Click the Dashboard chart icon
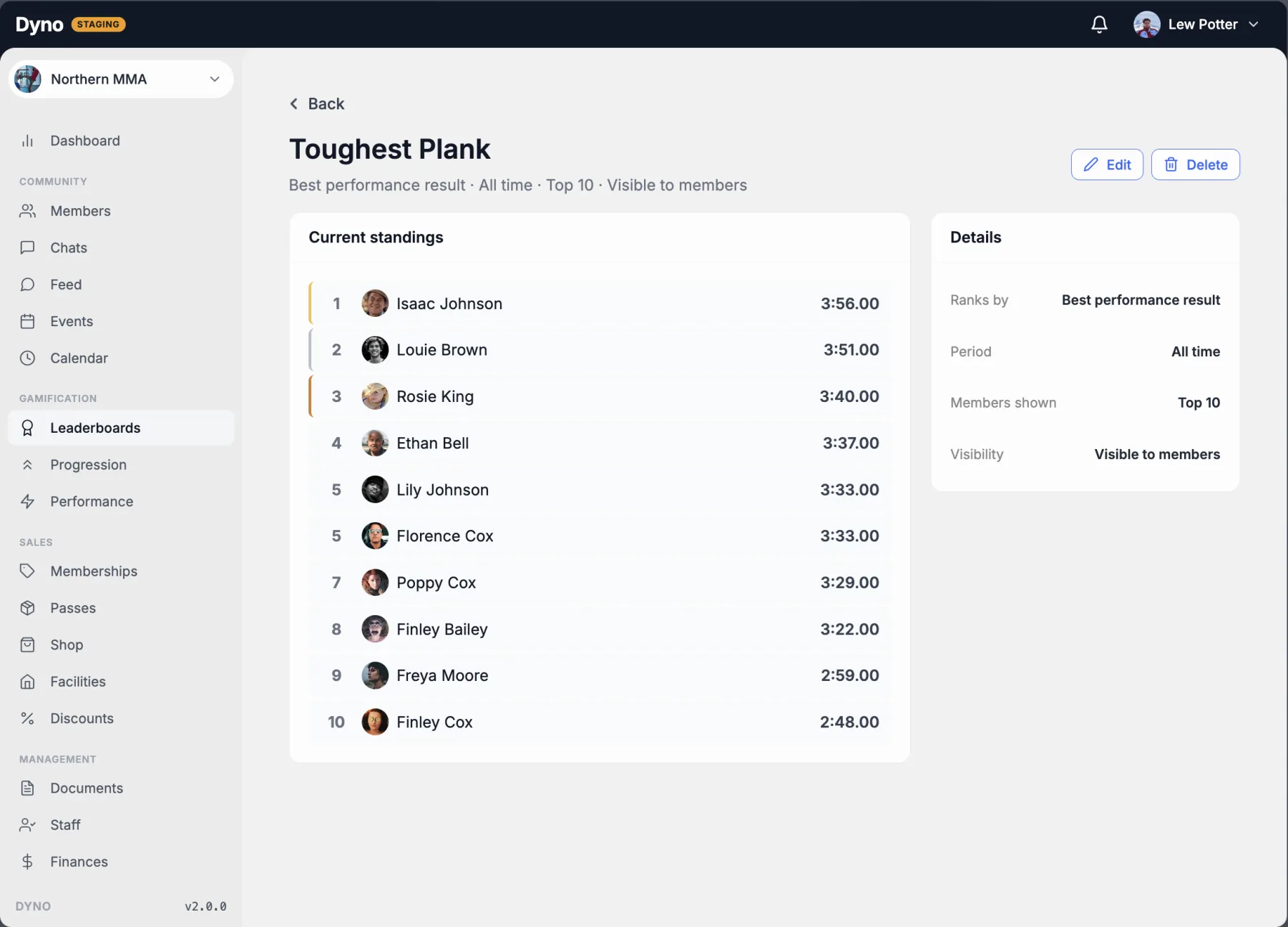 pos(27,141)
